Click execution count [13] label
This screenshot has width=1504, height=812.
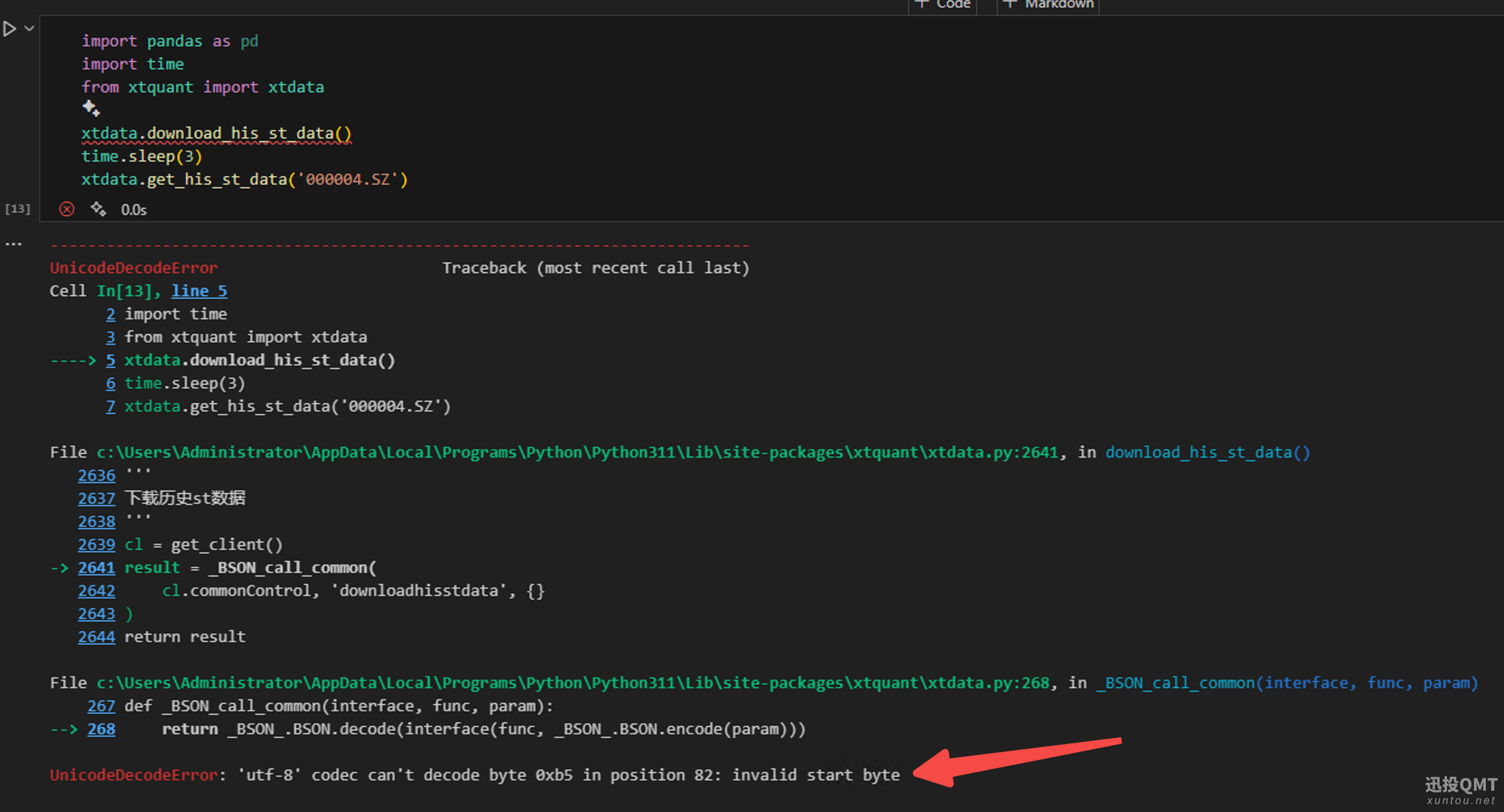(x=18, y=209)
